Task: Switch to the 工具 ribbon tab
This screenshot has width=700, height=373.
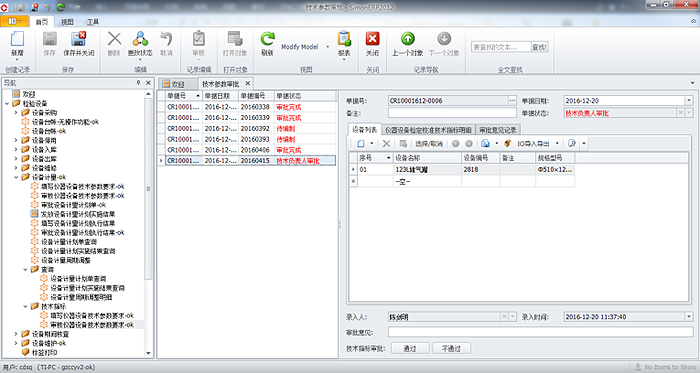Action: click(x=93, y=22)
